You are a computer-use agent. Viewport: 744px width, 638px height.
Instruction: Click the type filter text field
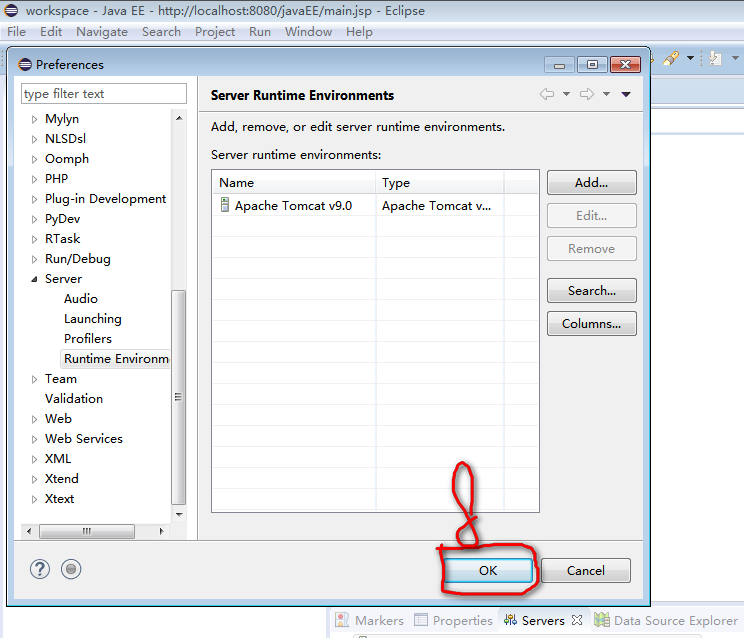[x=104, y=93]
